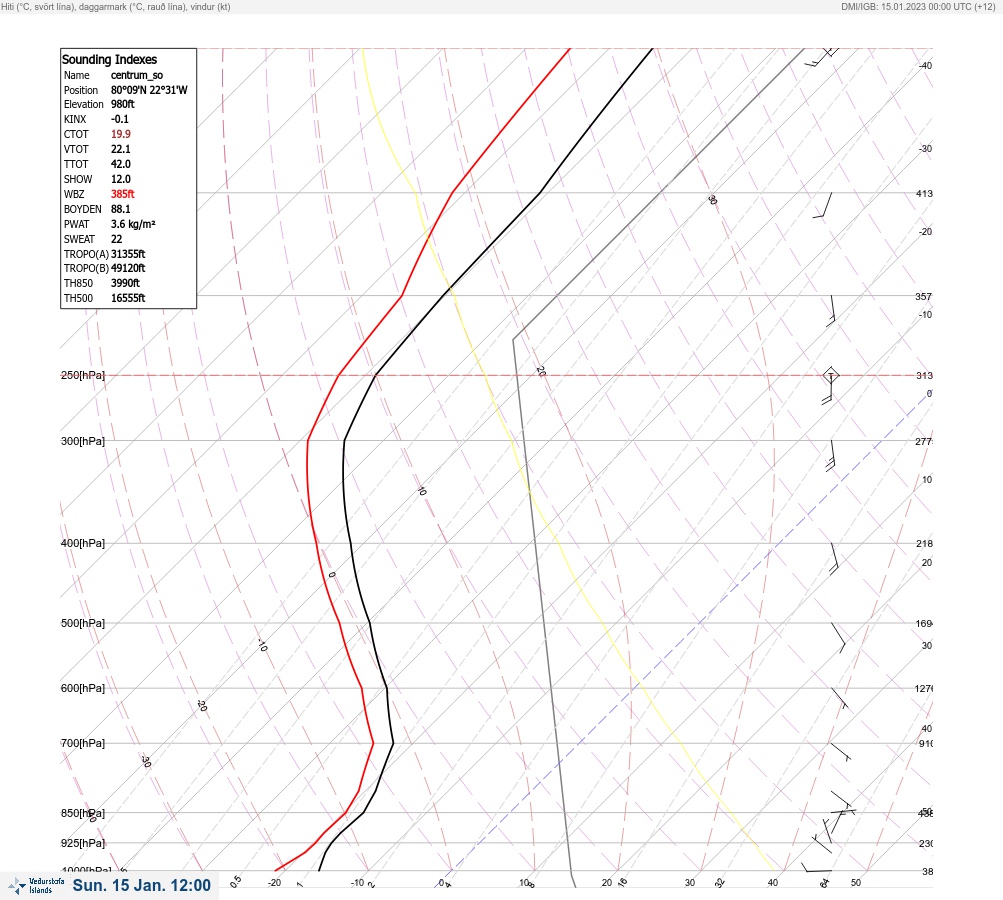Click the 'Sounding Indexes' heading
1003x900 pixels.
[109, 59]
